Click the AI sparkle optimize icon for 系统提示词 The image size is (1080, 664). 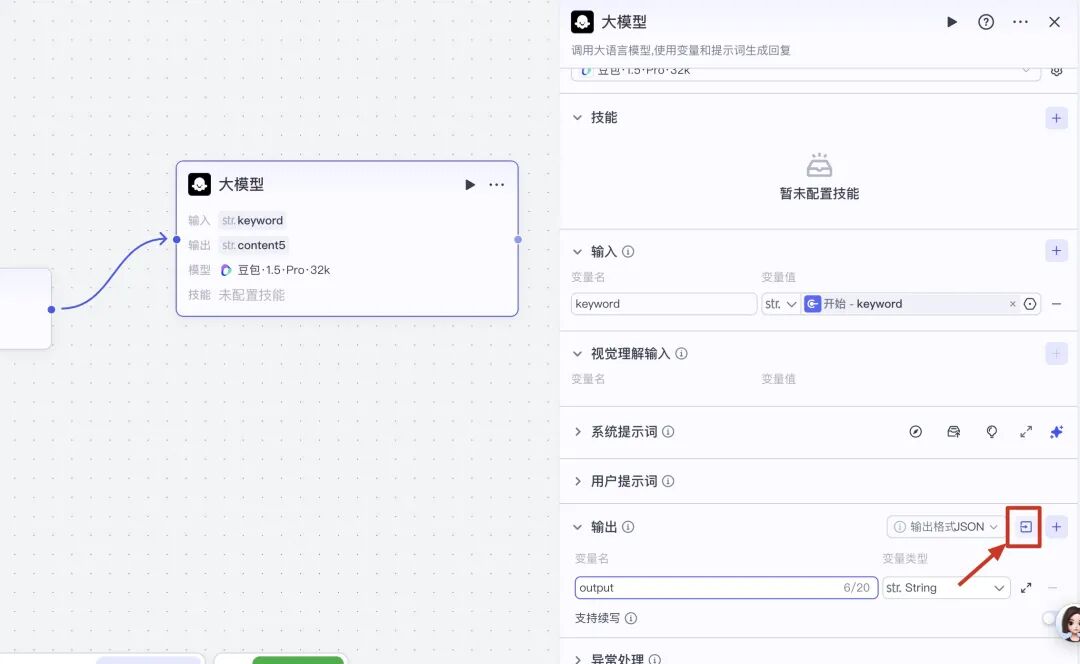[1055, 431]
